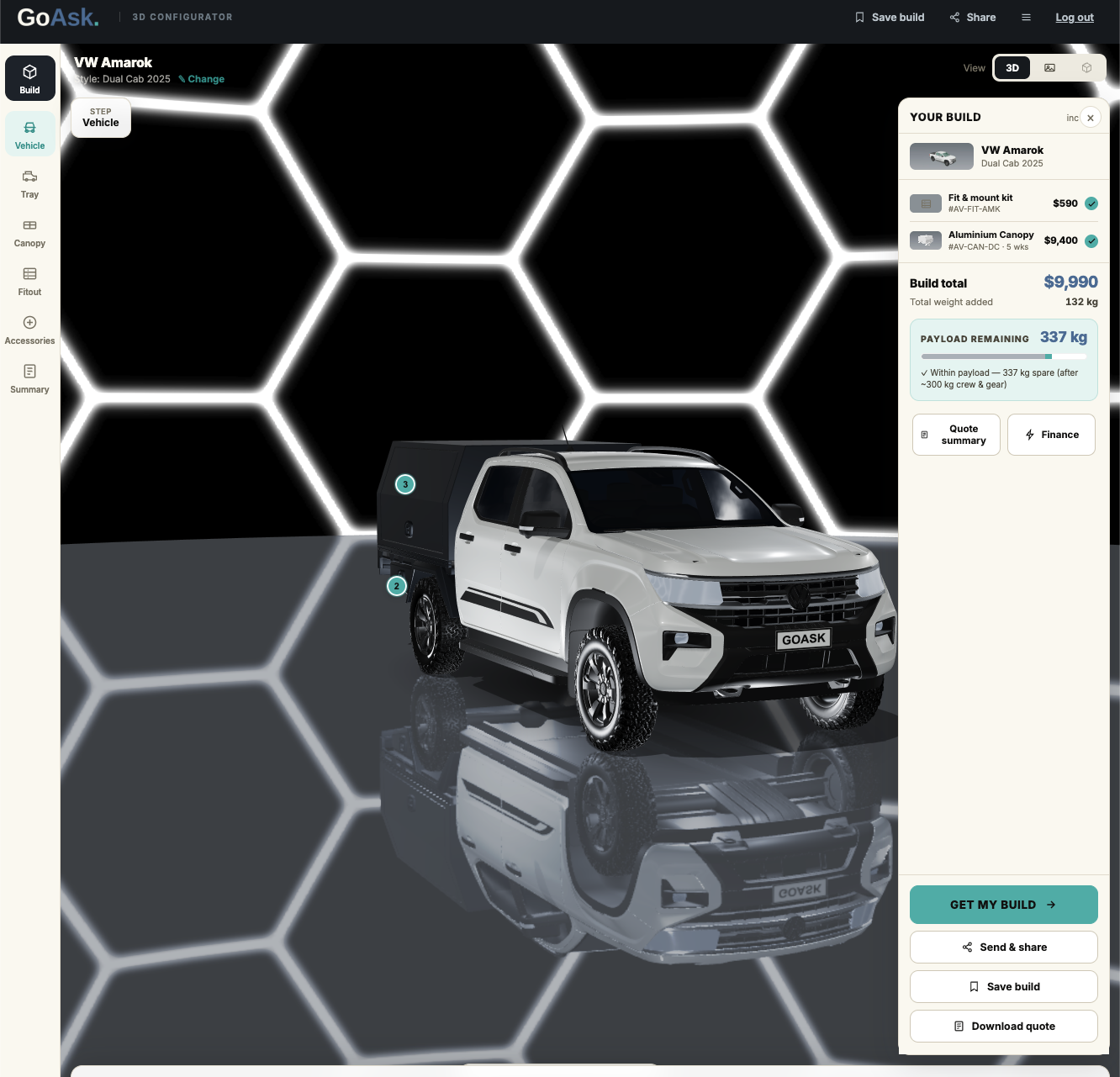Open the Fitout step
This screenshot has height=1077, width=1120.
coord(30,281)
